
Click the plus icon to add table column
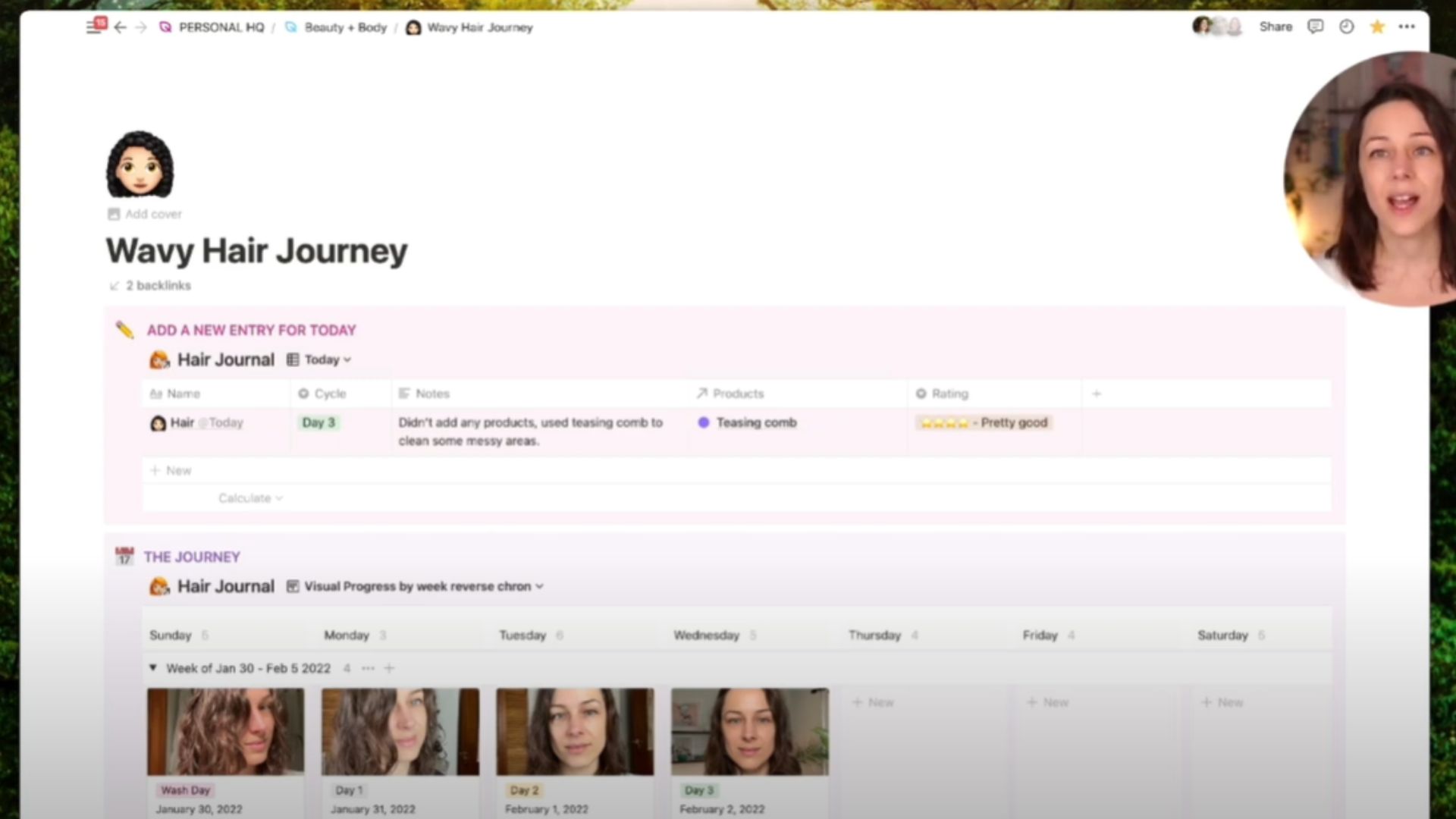click(x=1096, y=394)
